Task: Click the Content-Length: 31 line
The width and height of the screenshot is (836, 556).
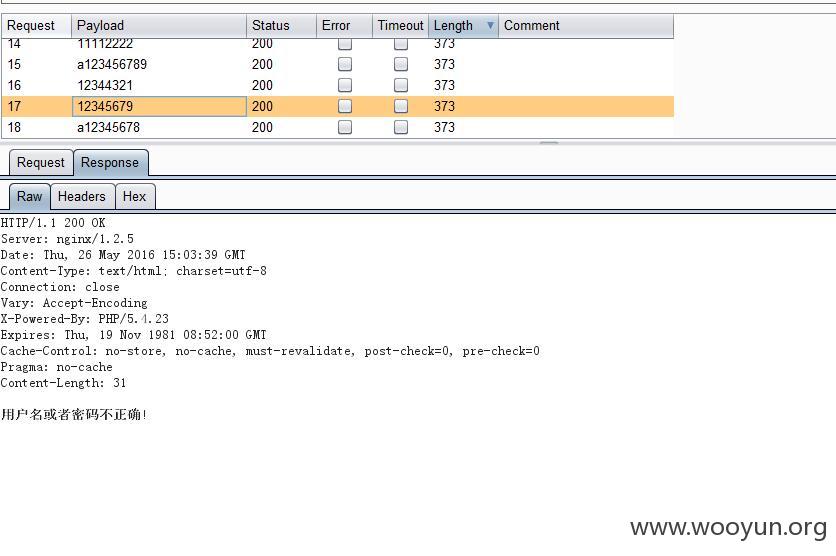Action: (63, 383)
